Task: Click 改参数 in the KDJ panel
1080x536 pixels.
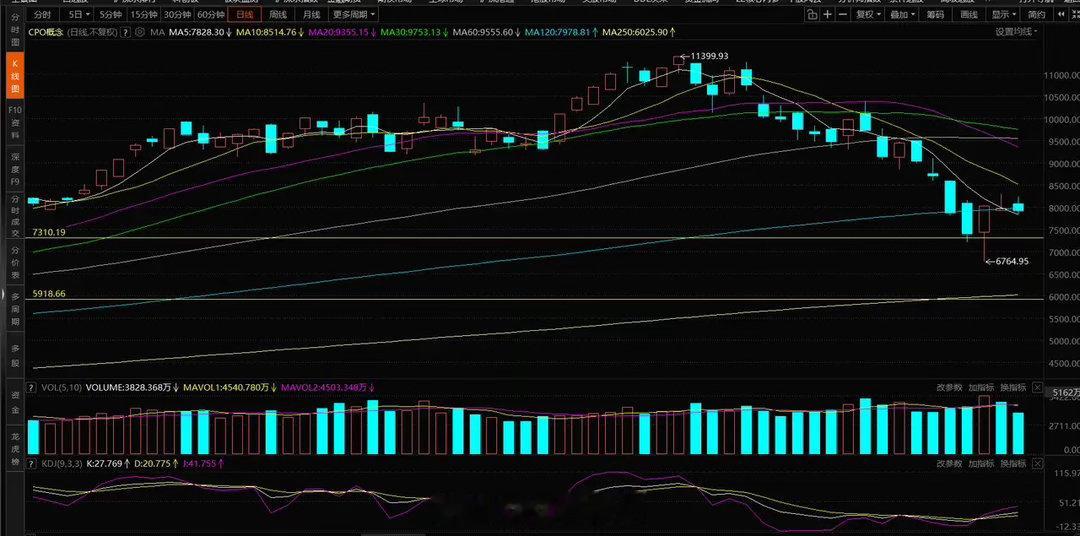Action: (x=949, y=464)
